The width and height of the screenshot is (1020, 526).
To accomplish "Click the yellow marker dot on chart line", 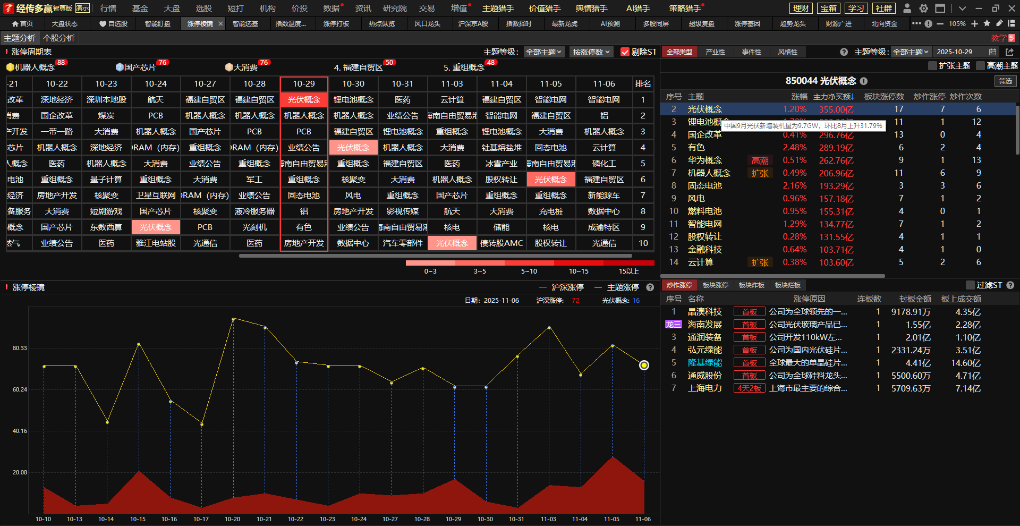I will click(644, 365).
